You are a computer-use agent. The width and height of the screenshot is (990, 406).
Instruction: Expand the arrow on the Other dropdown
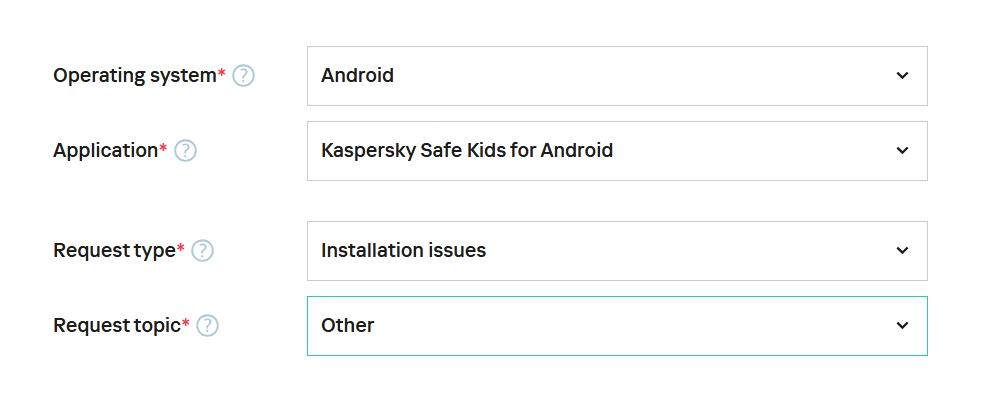(x=902, y=326)
